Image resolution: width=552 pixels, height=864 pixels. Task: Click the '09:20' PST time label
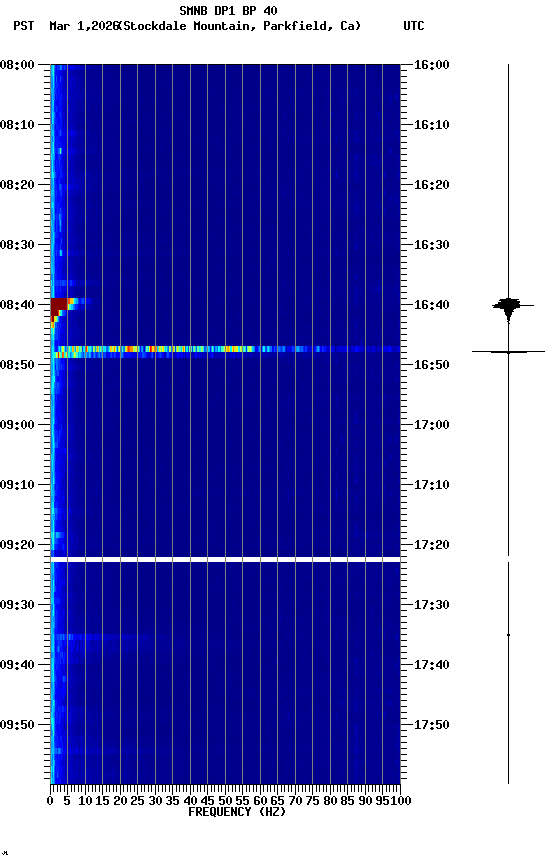(17, 545)
